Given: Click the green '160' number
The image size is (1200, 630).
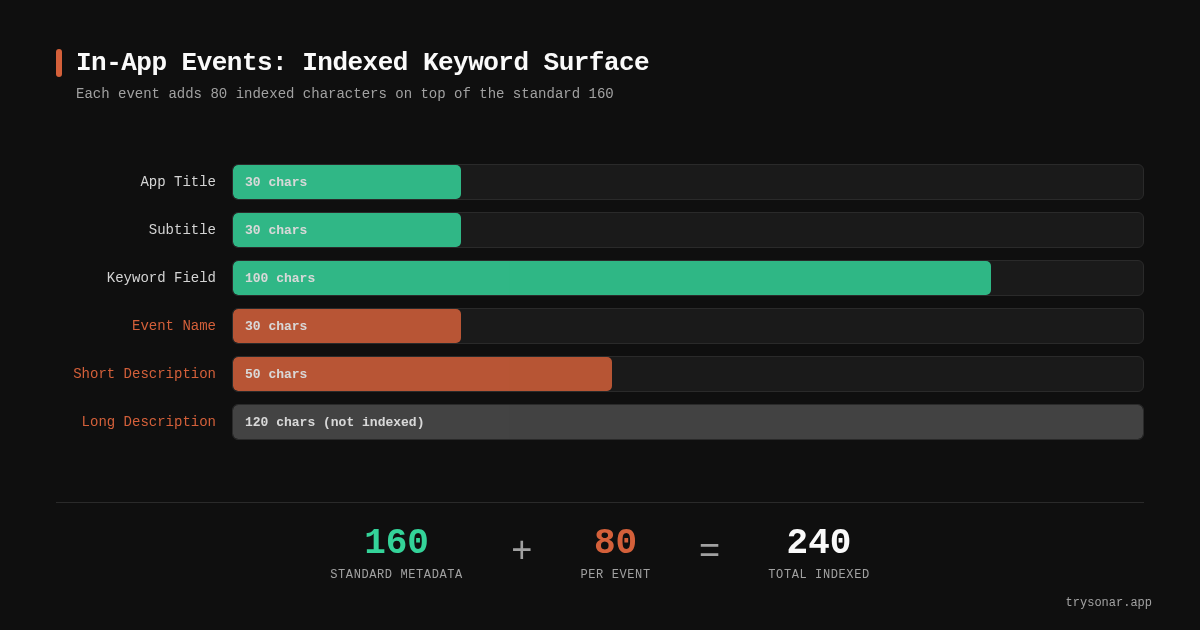Looking at the screenshot, I should 396,543.
